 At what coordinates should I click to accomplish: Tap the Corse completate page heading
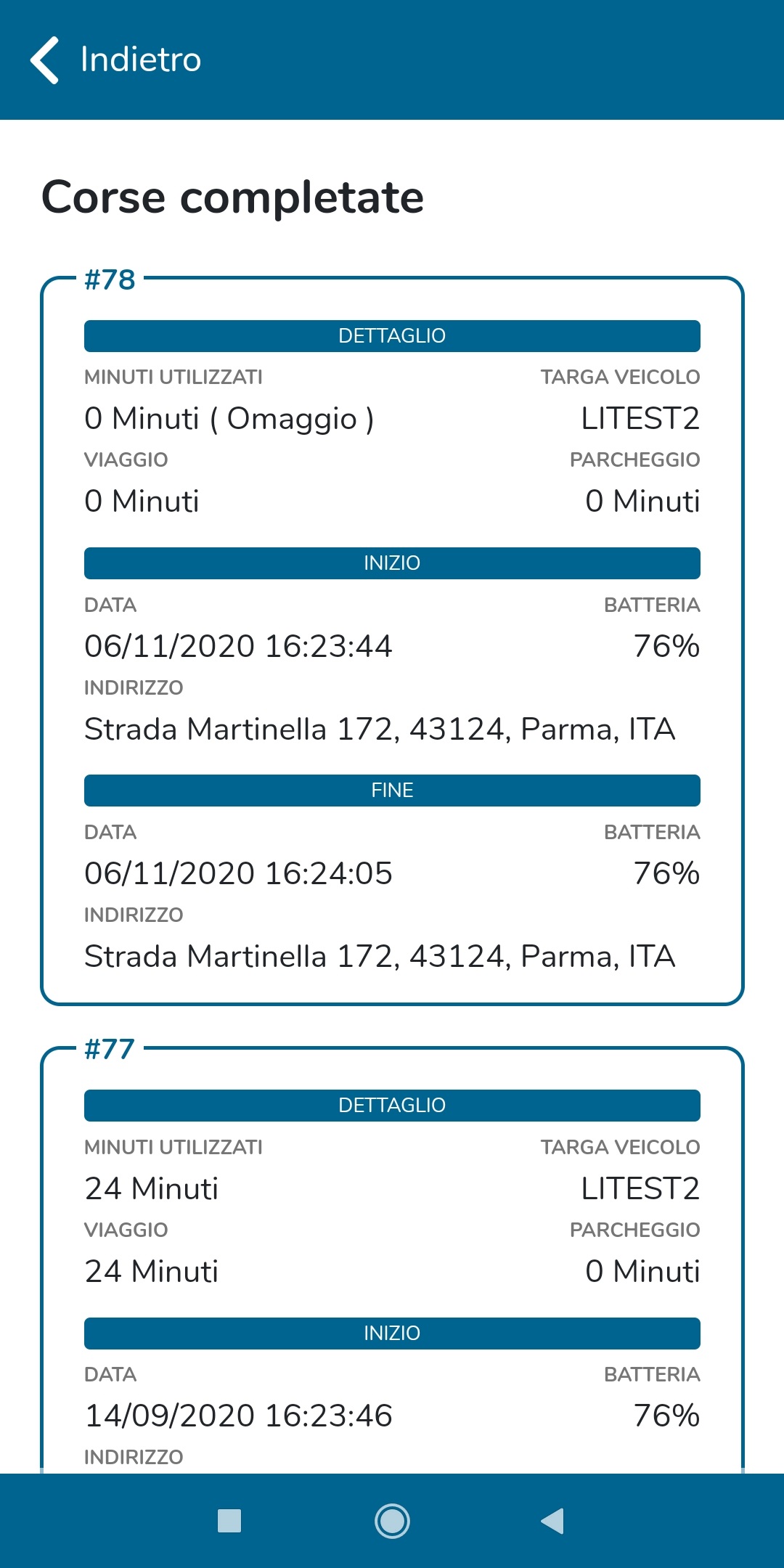coord(232,197)
